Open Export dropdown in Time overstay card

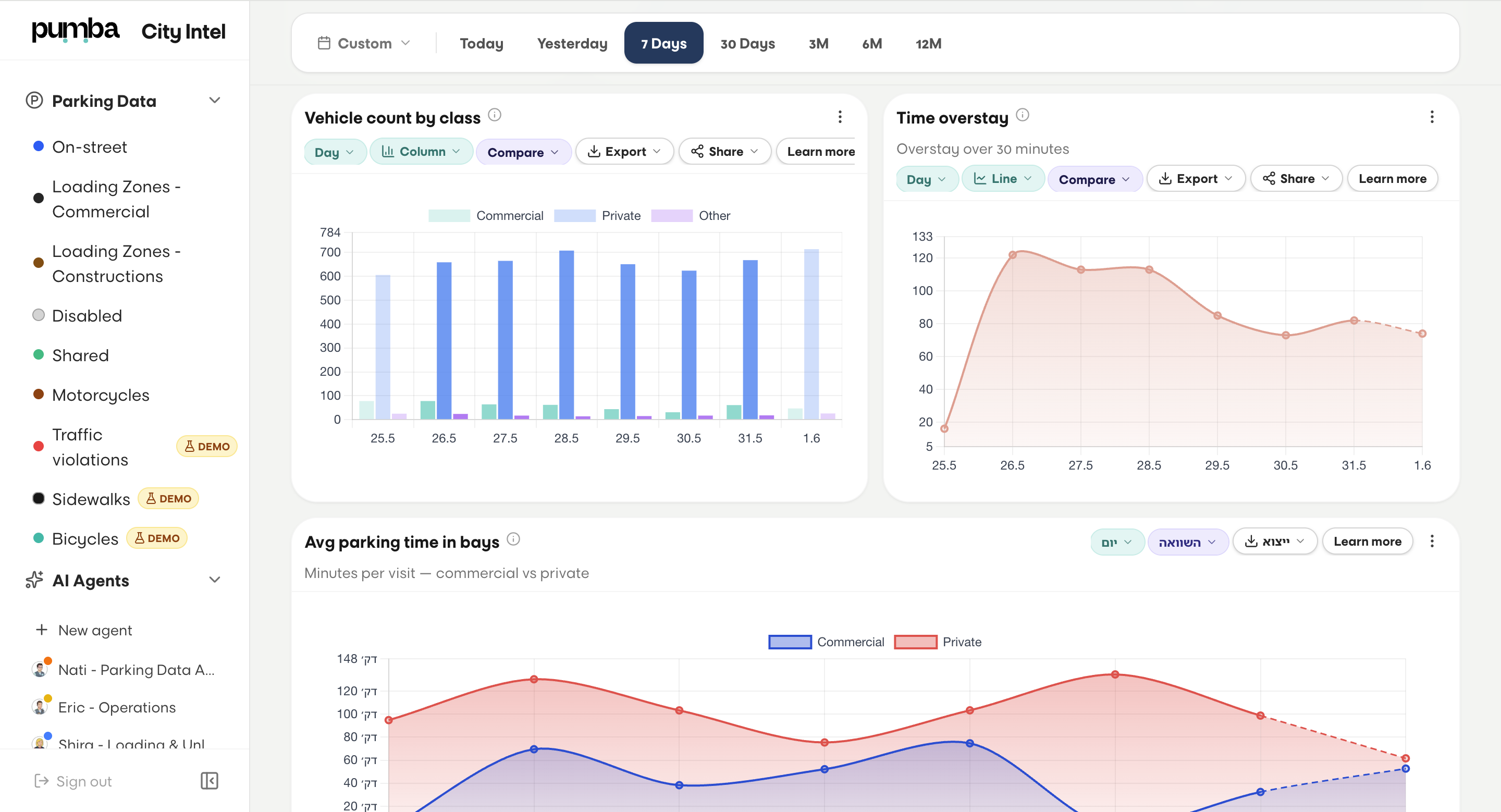tap(1196, 179)
